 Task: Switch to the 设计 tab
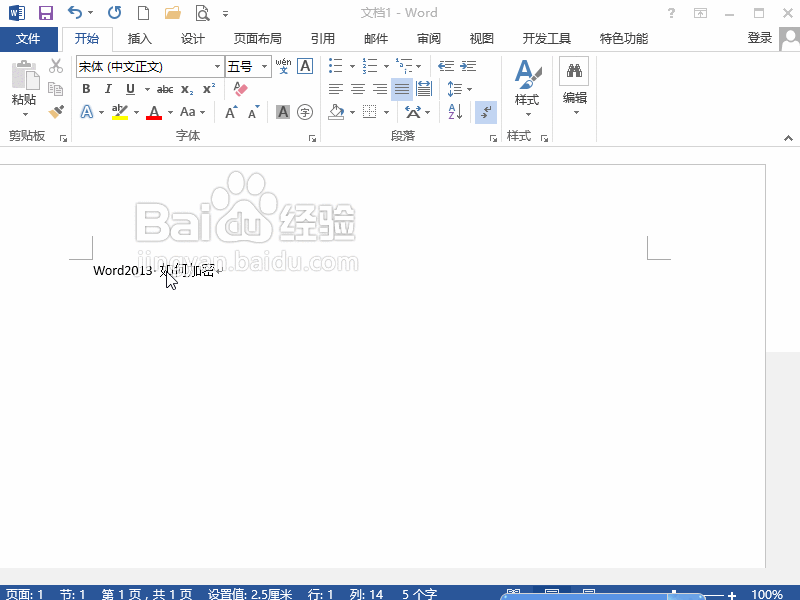192,39
